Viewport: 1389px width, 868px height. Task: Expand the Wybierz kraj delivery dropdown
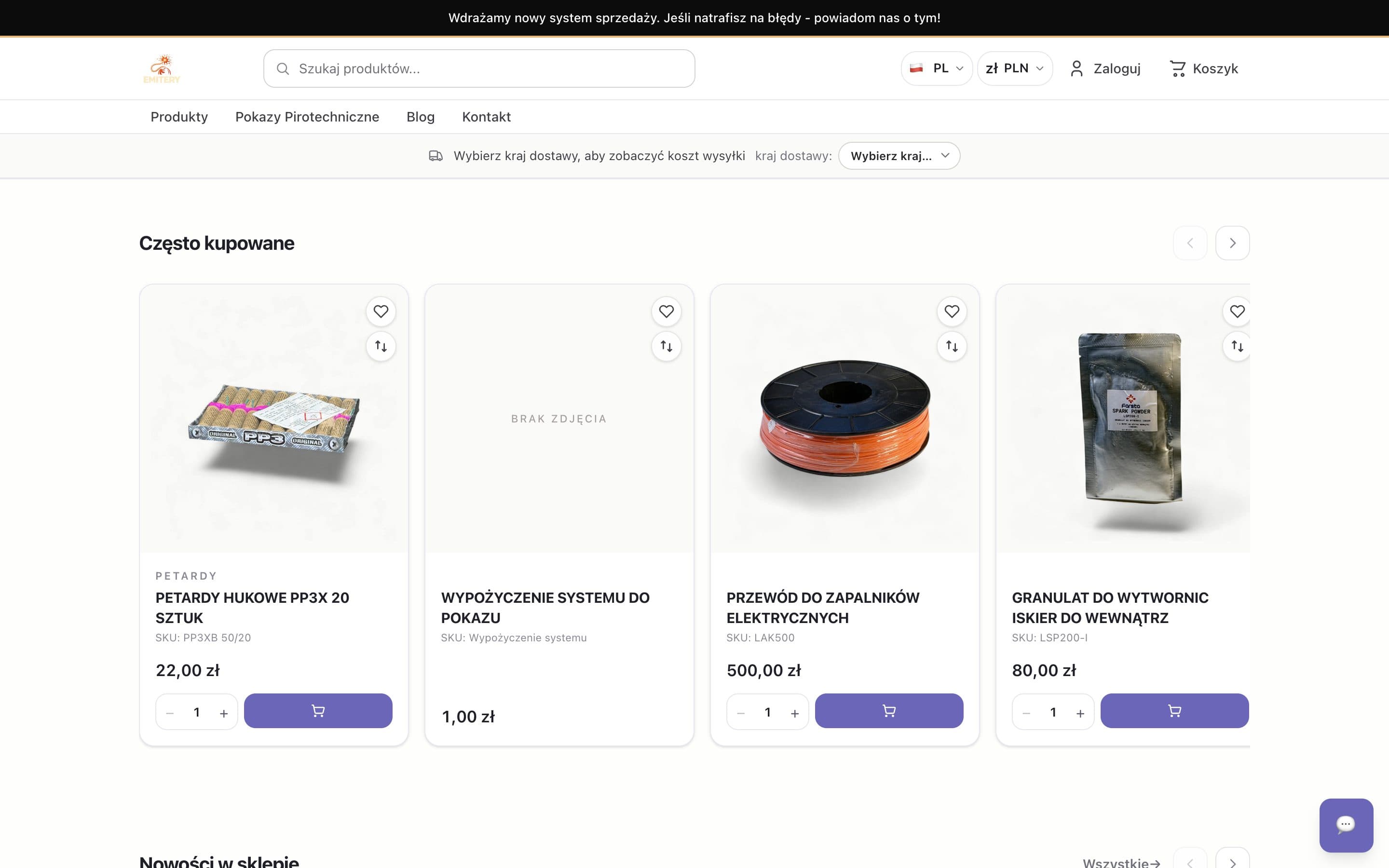point(899,156)
